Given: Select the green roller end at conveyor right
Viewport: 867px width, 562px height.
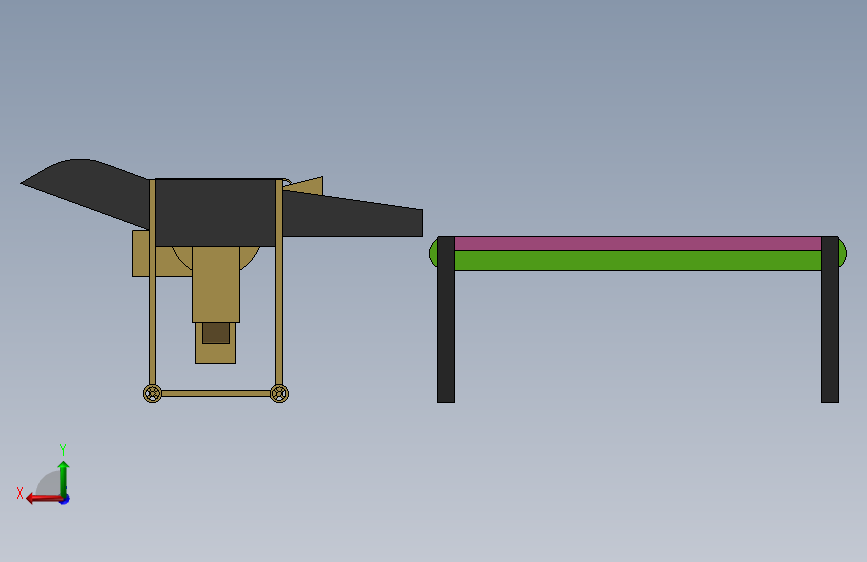Looking at the screenshot, I should 843,253.
